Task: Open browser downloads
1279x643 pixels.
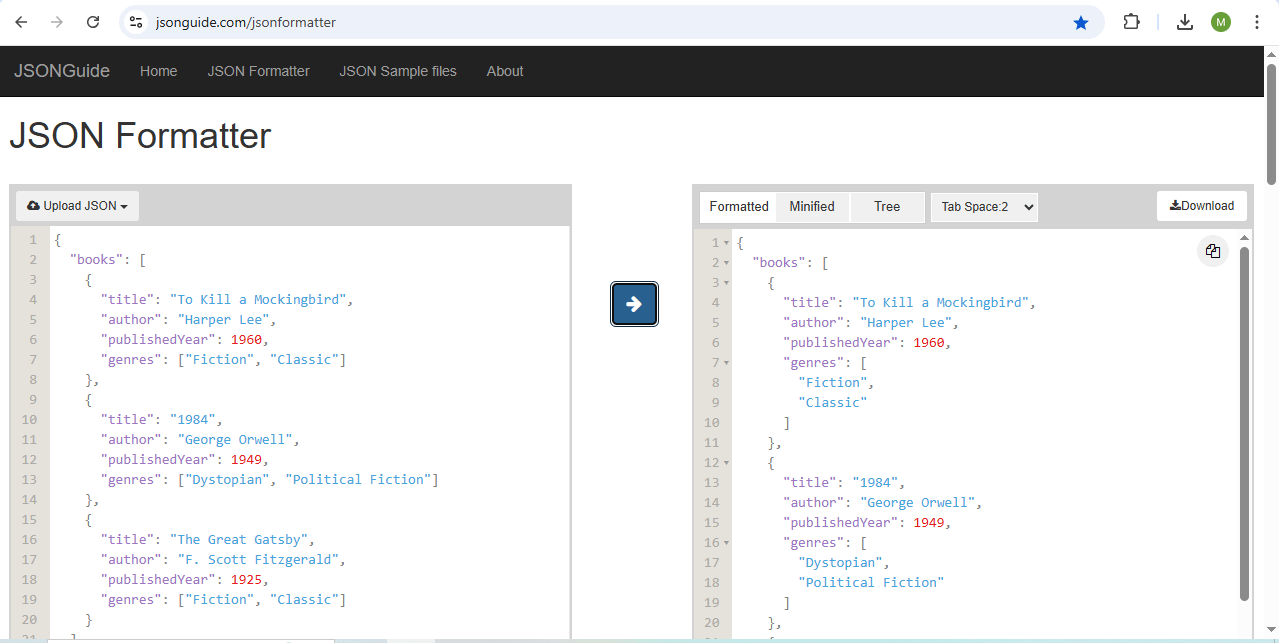Action: point(1185,22)
